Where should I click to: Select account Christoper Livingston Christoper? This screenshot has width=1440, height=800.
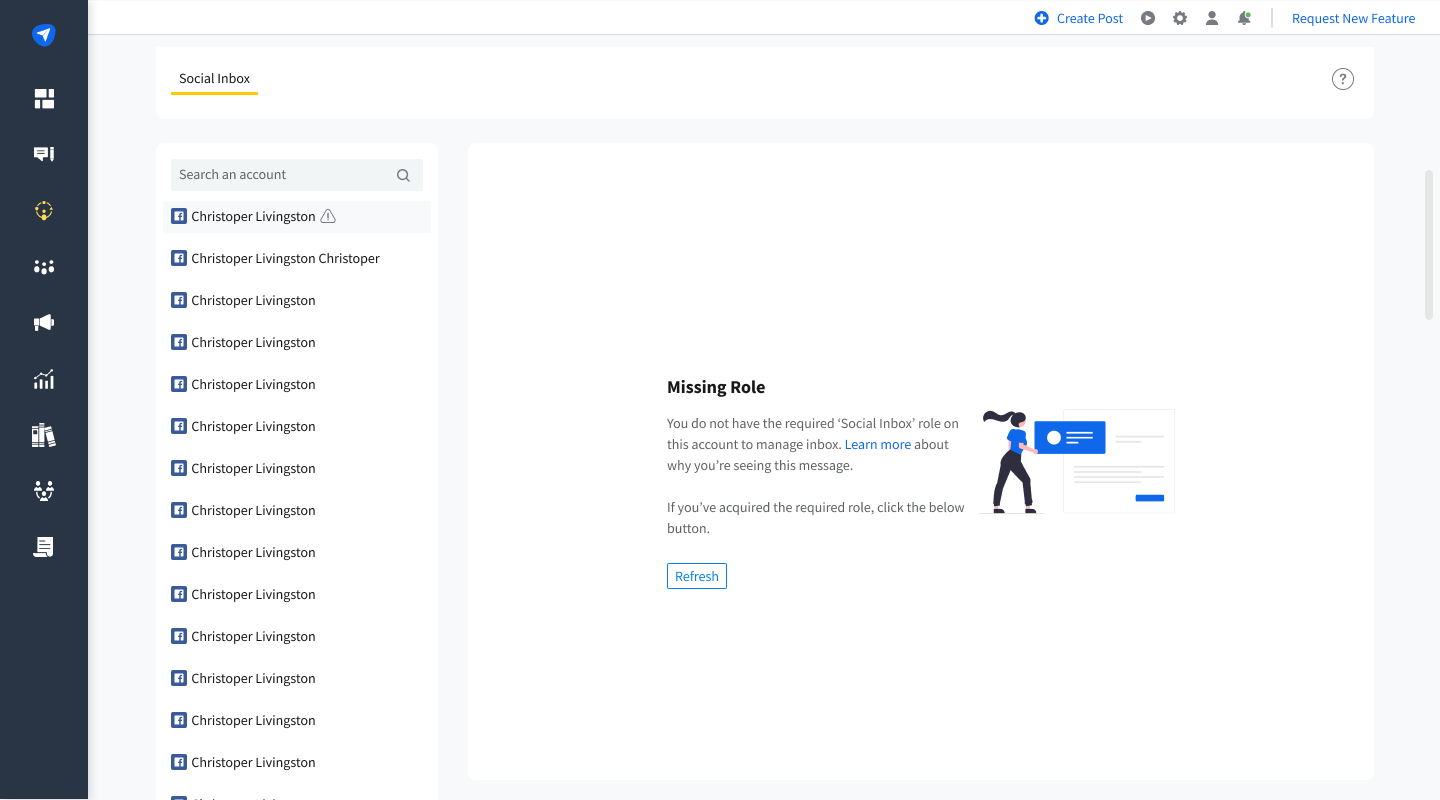(285, 258)
